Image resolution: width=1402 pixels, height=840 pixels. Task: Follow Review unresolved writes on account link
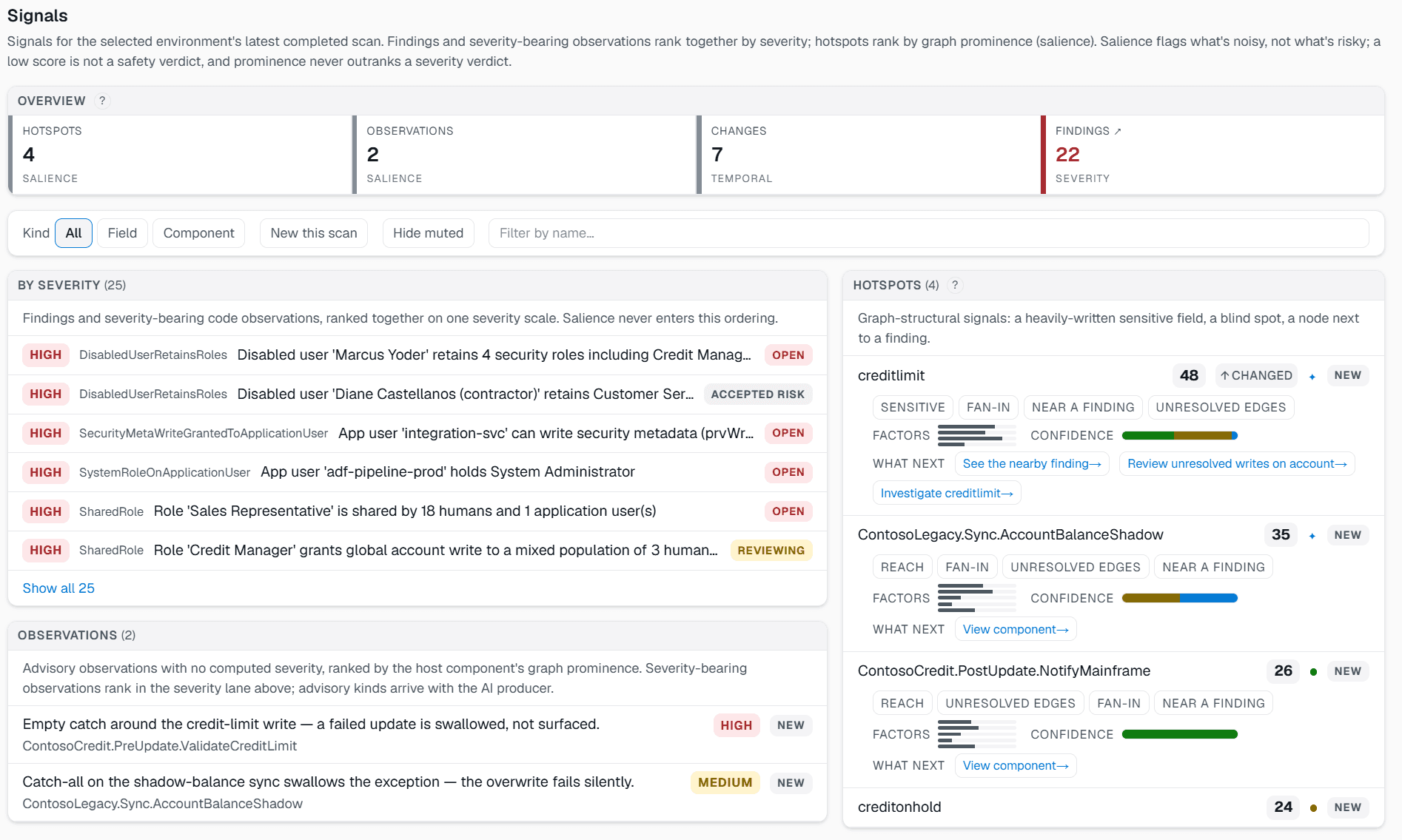(x=1237, y=464)
